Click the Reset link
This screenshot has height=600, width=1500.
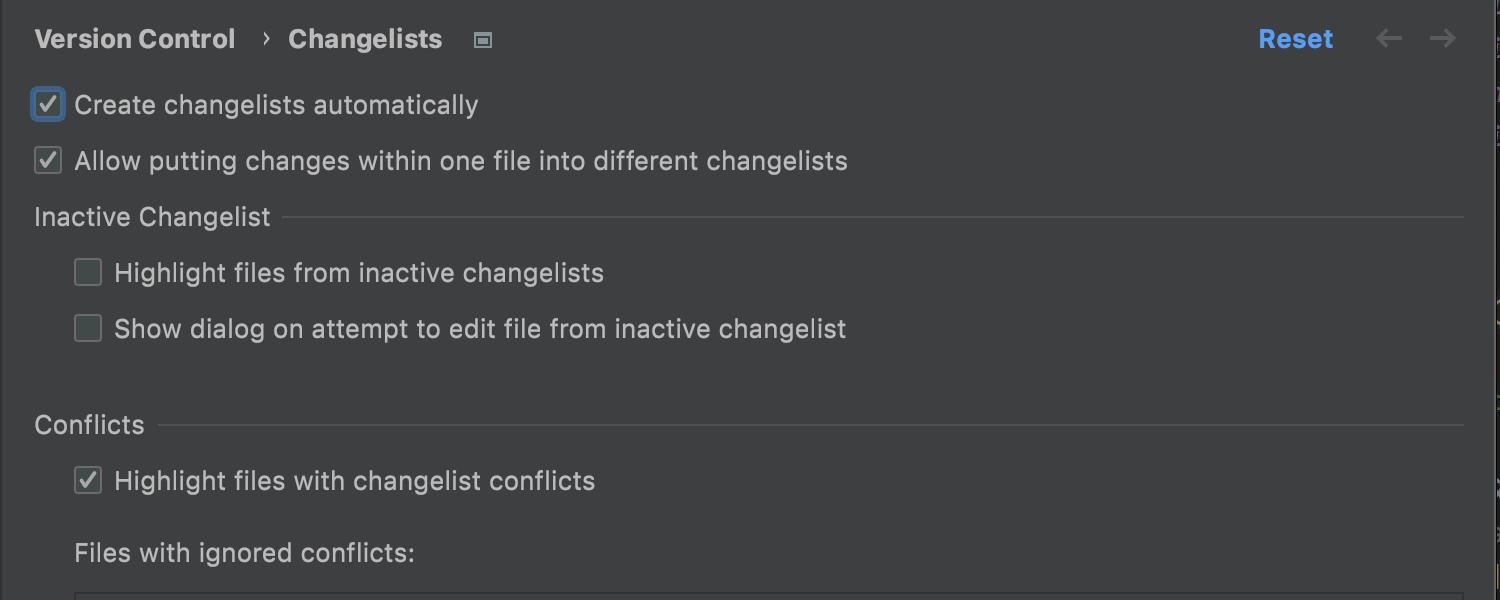pos(1295,39)
